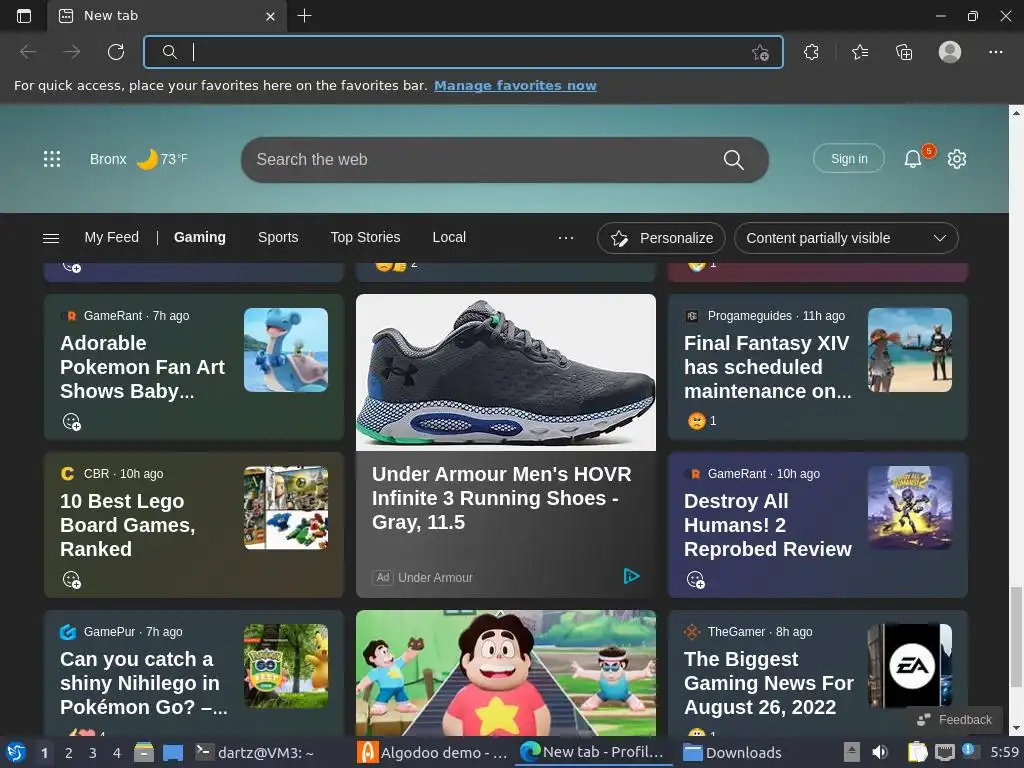Click the AdChoices triangle icon

(631, 576)
